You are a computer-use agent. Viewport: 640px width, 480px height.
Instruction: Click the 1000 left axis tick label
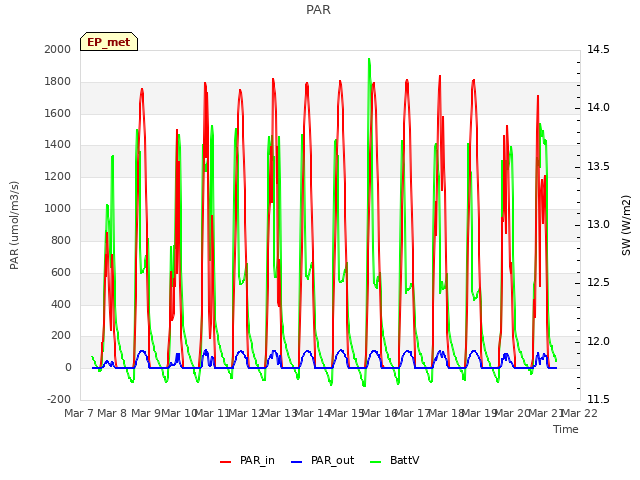[58, 209]
